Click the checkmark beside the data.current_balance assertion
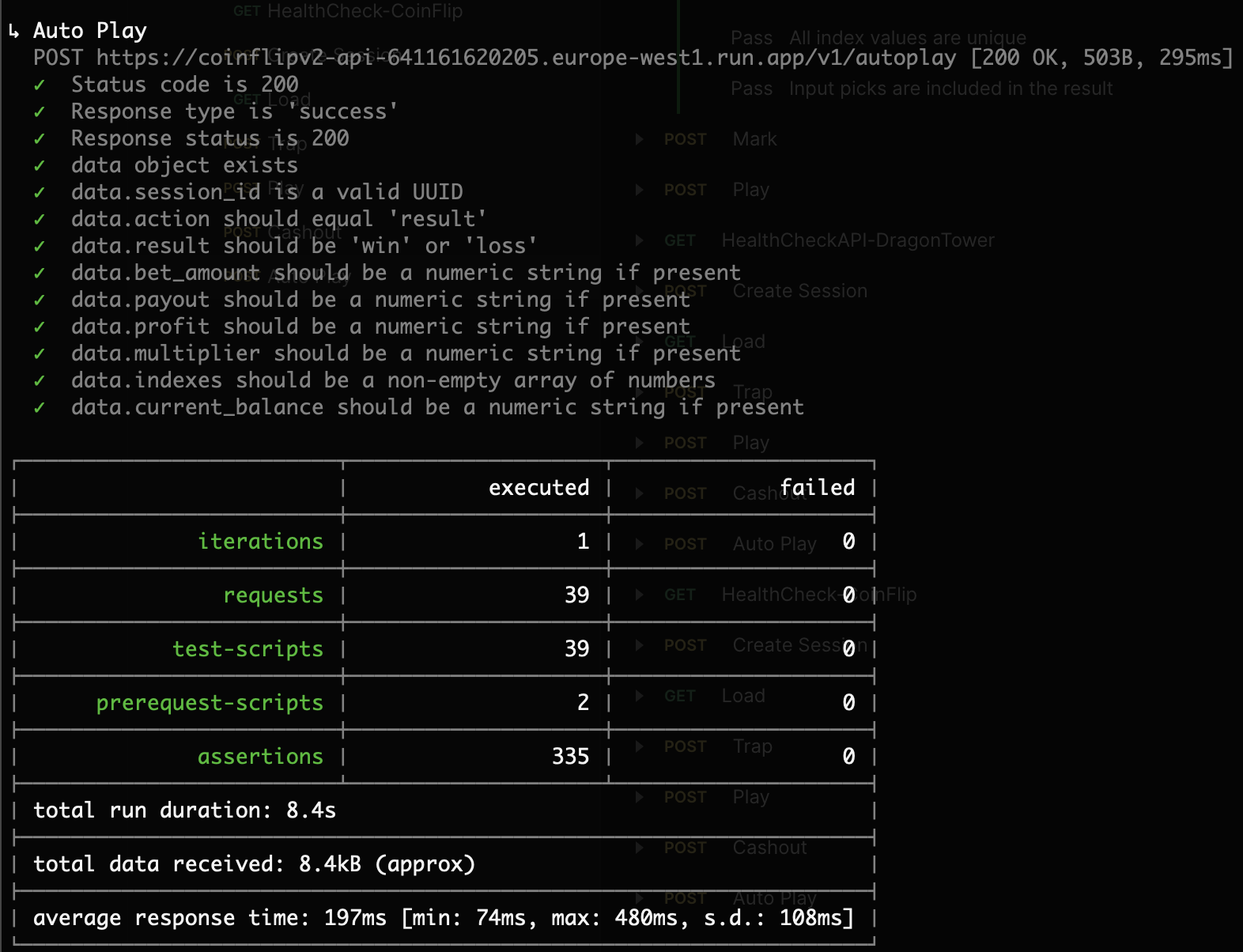1243x952 pixels. 40,408
